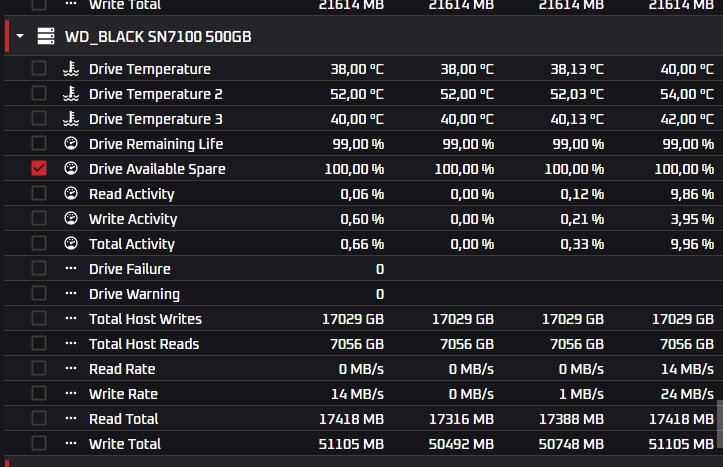Image resolution: width=723 pixels, height=467 pixels.
Task: Select the Drive Temperature label
Action: 150,69
